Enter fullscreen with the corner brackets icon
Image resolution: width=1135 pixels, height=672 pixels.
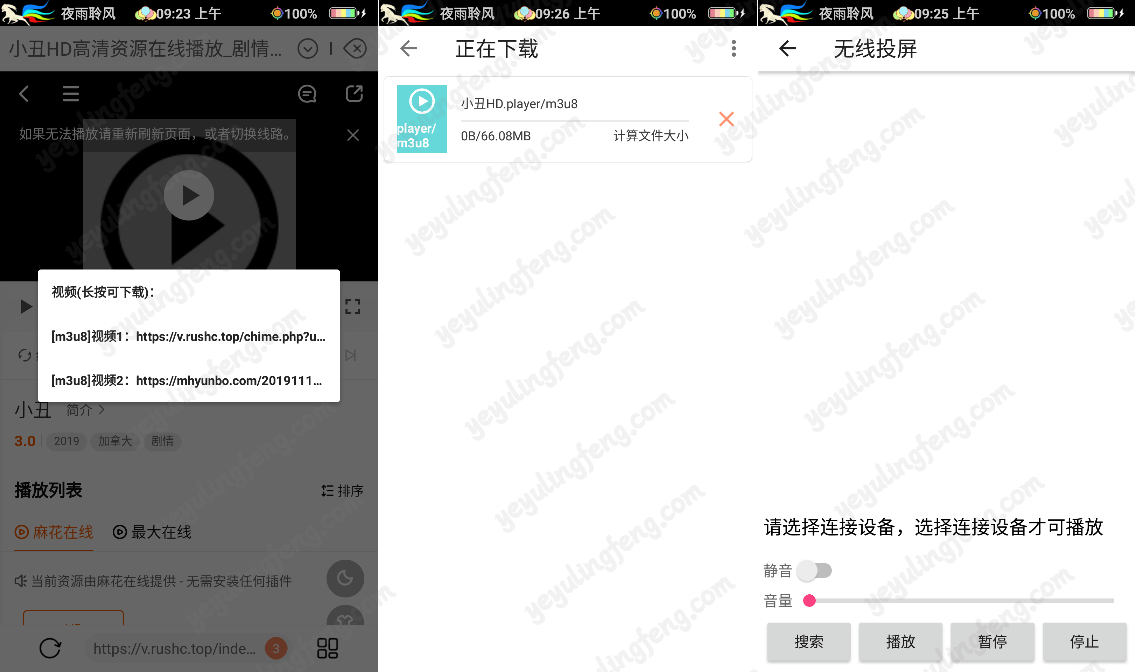pos(353,307)
